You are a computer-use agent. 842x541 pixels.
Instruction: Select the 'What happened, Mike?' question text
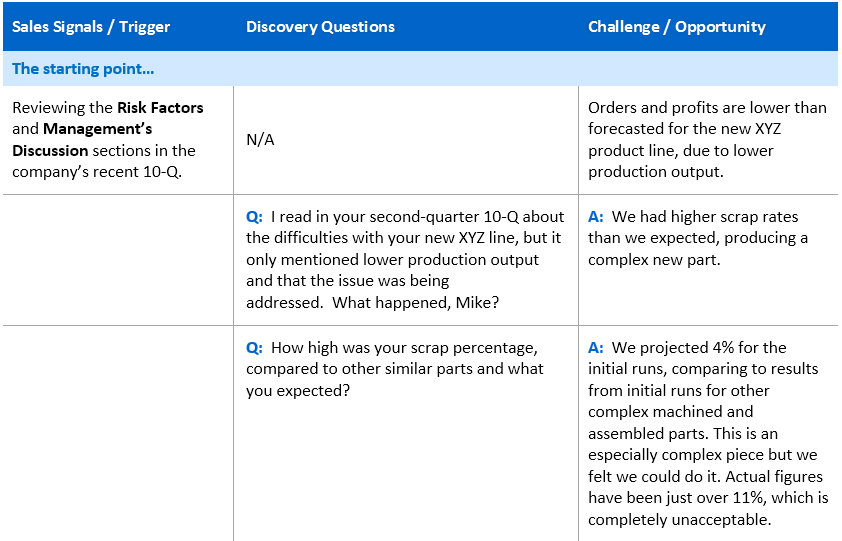(416, 302)
